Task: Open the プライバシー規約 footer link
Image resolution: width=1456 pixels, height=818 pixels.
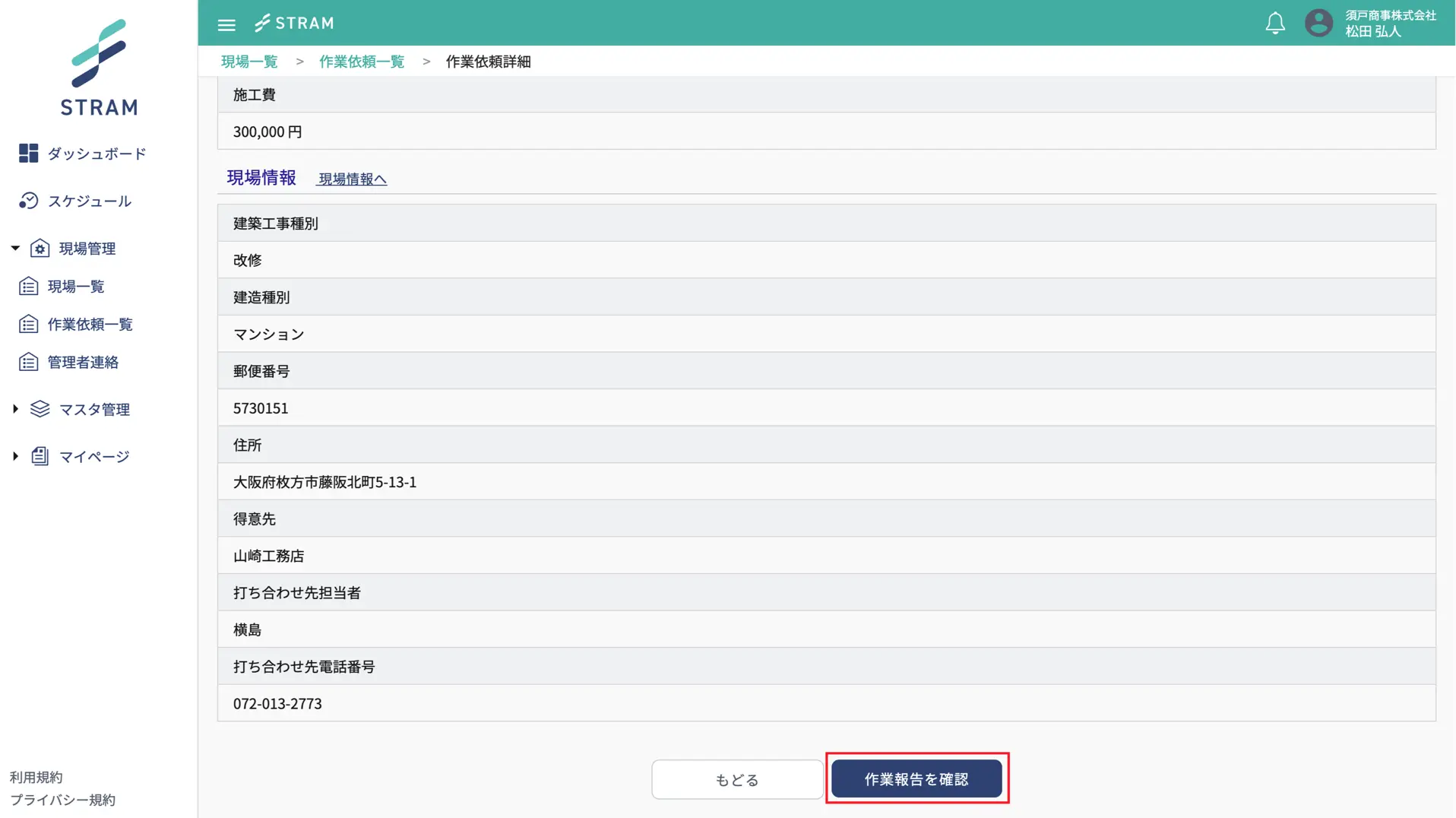Action: (x=62, y=800)
